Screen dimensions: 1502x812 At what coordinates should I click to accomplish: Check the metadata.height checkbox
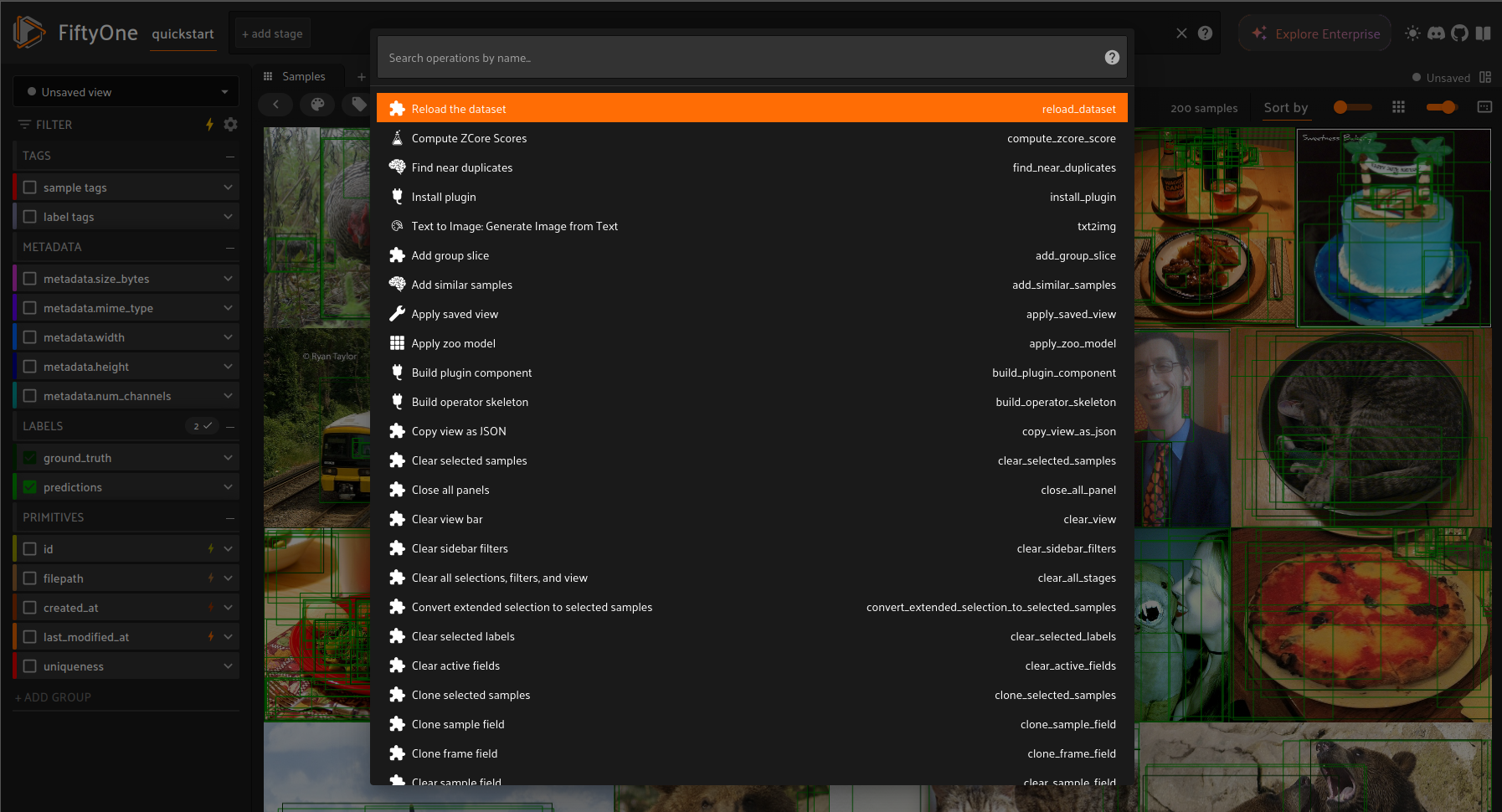click(x=30, y=366)
